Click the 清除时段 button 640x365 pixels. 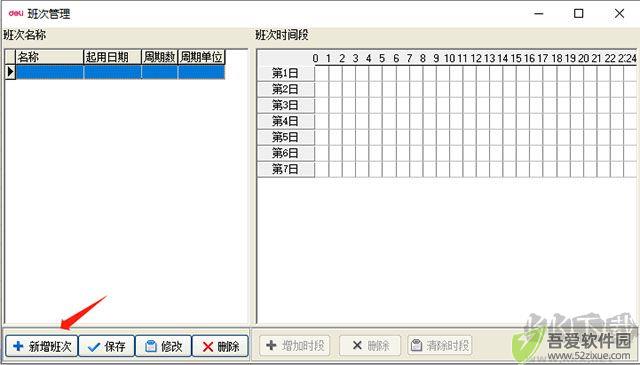pyautogui.click(x=440, y=345)
